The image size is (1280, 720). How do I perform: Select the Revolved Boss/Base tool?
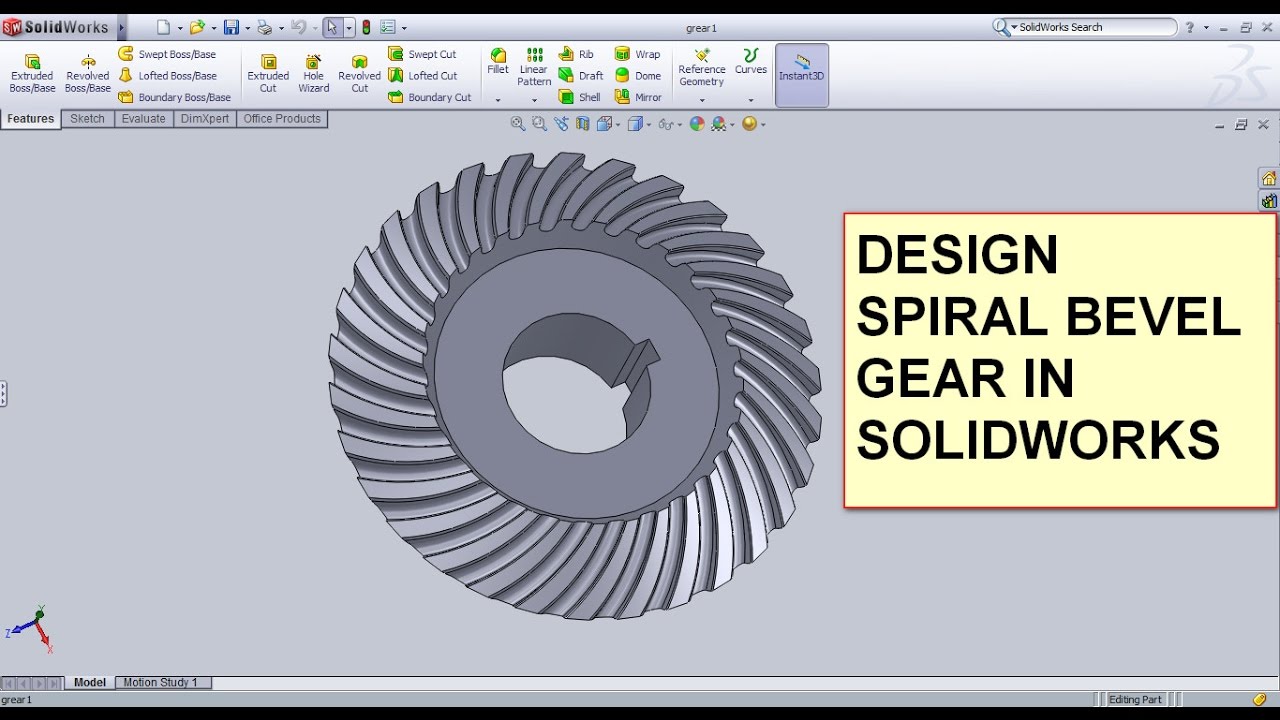(x=88, y=74)
